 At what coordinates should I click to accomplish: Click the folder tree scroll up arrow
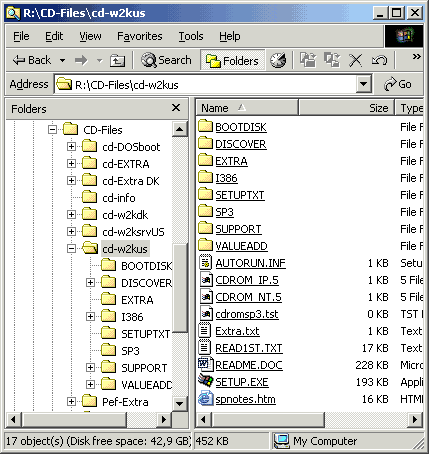click(x=179, y=129)
